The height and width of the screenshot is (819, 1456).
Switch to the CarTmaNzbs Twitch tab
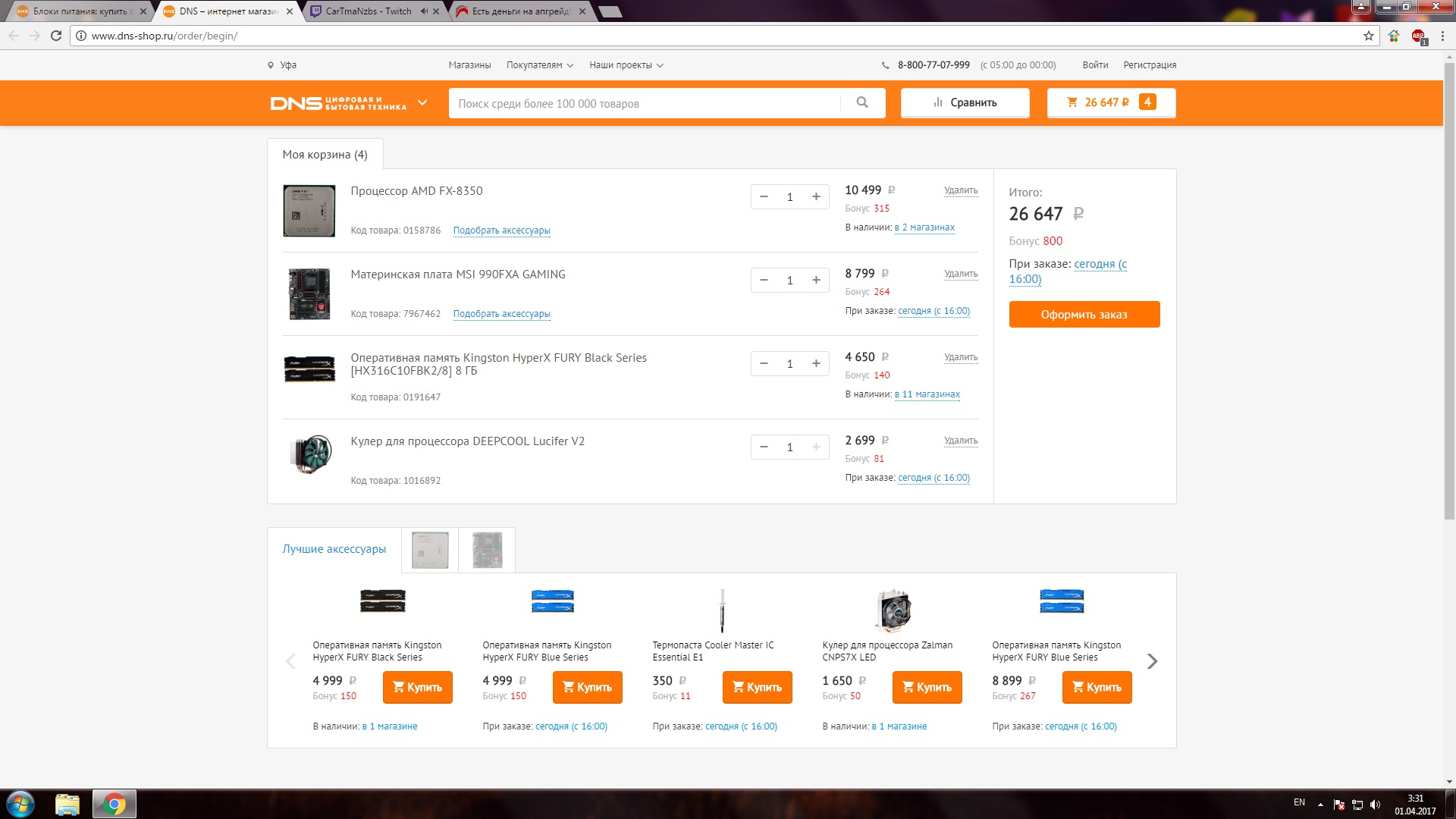click(368, 11)
